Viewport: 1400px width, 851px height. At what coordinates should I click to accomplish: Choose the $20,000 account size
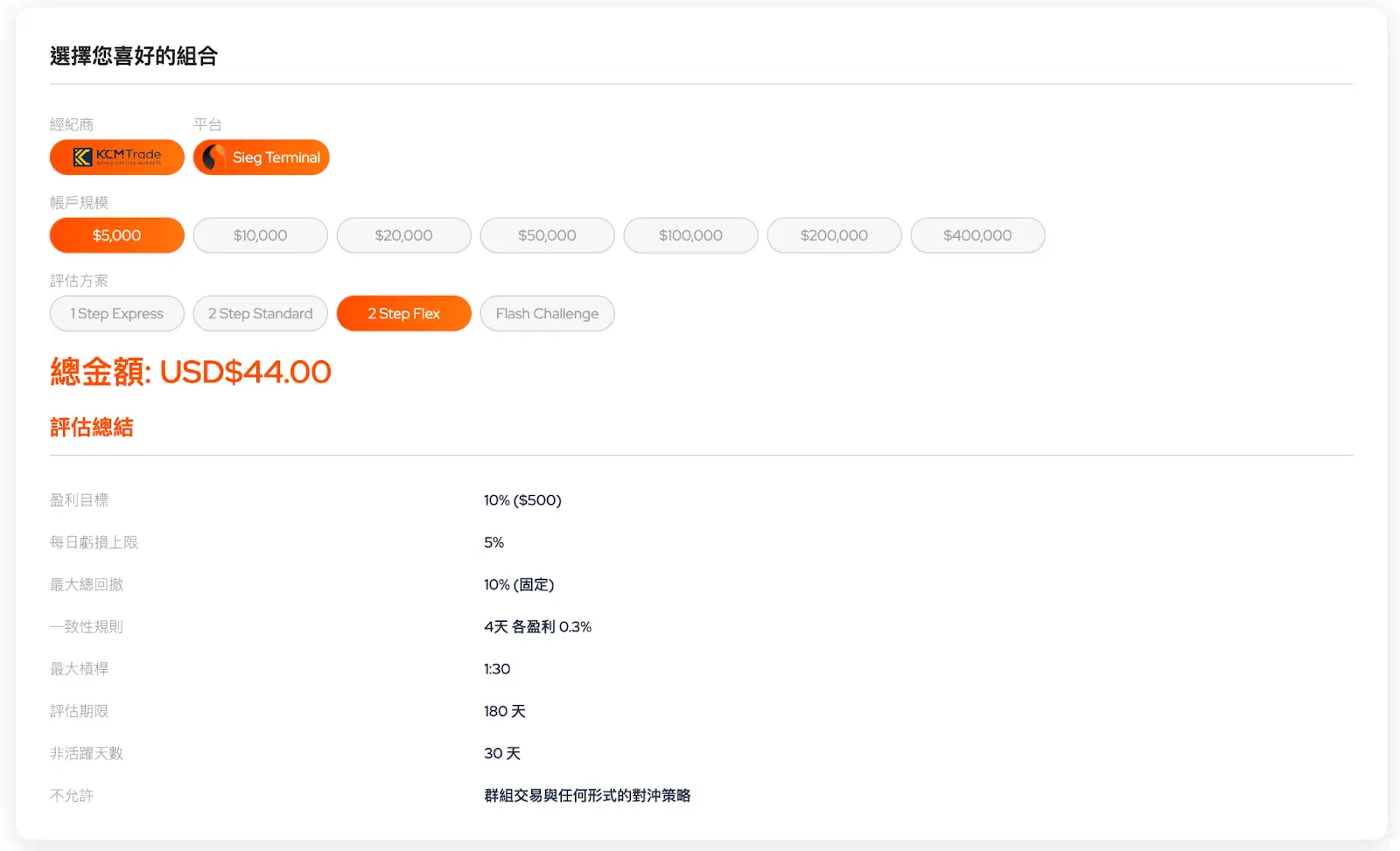pyautogui.click(x=403, y=235)
